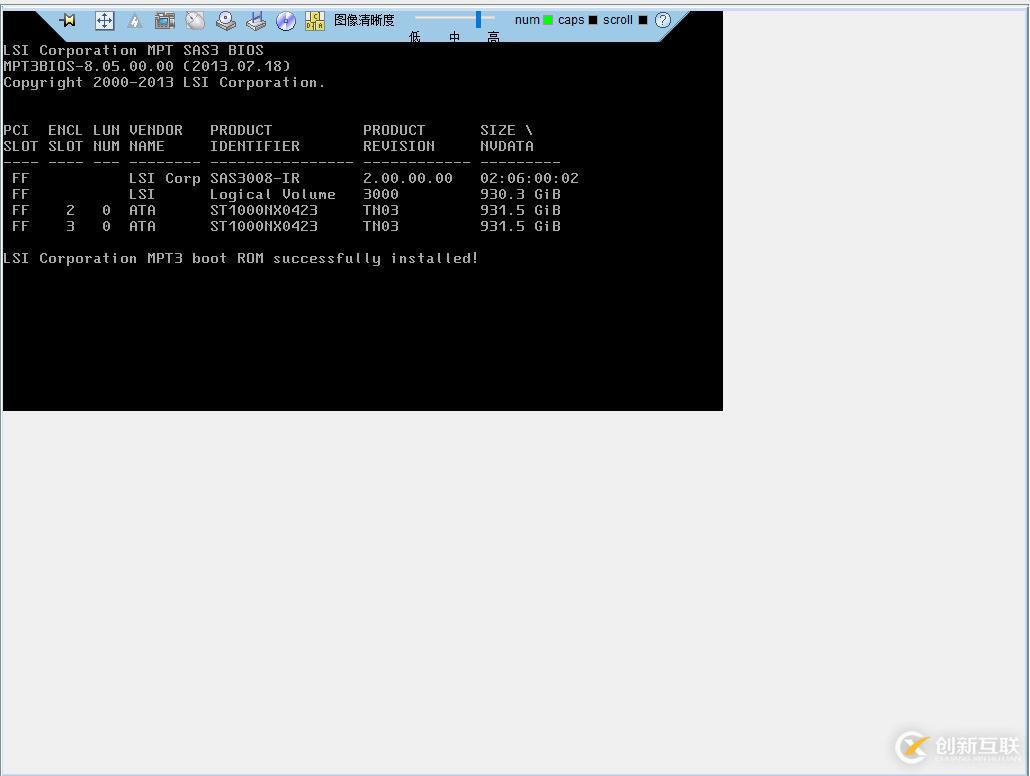This screenshot has height=776, width=1030.
Task: Click the full-screen move arrows icon
Action: (x=104, y=20)
